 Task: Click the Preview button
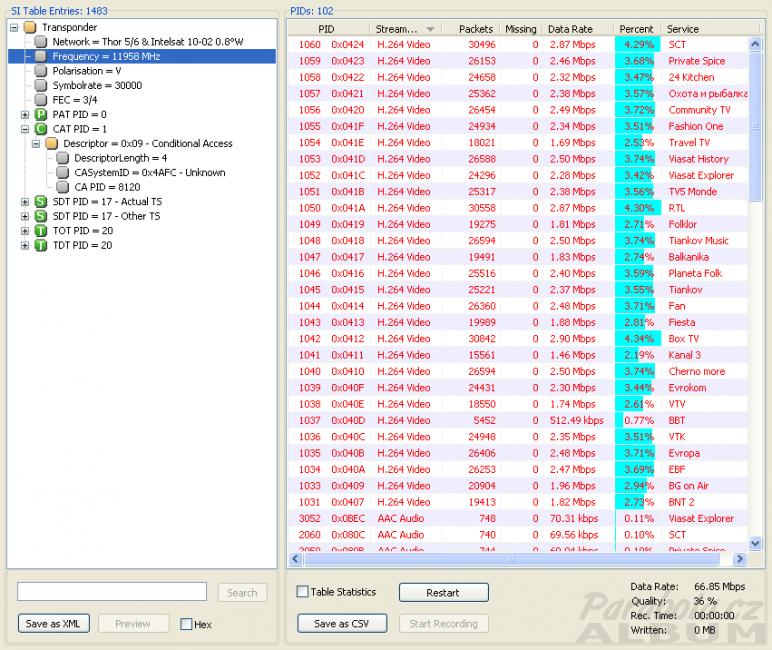[x=133, y=623]
